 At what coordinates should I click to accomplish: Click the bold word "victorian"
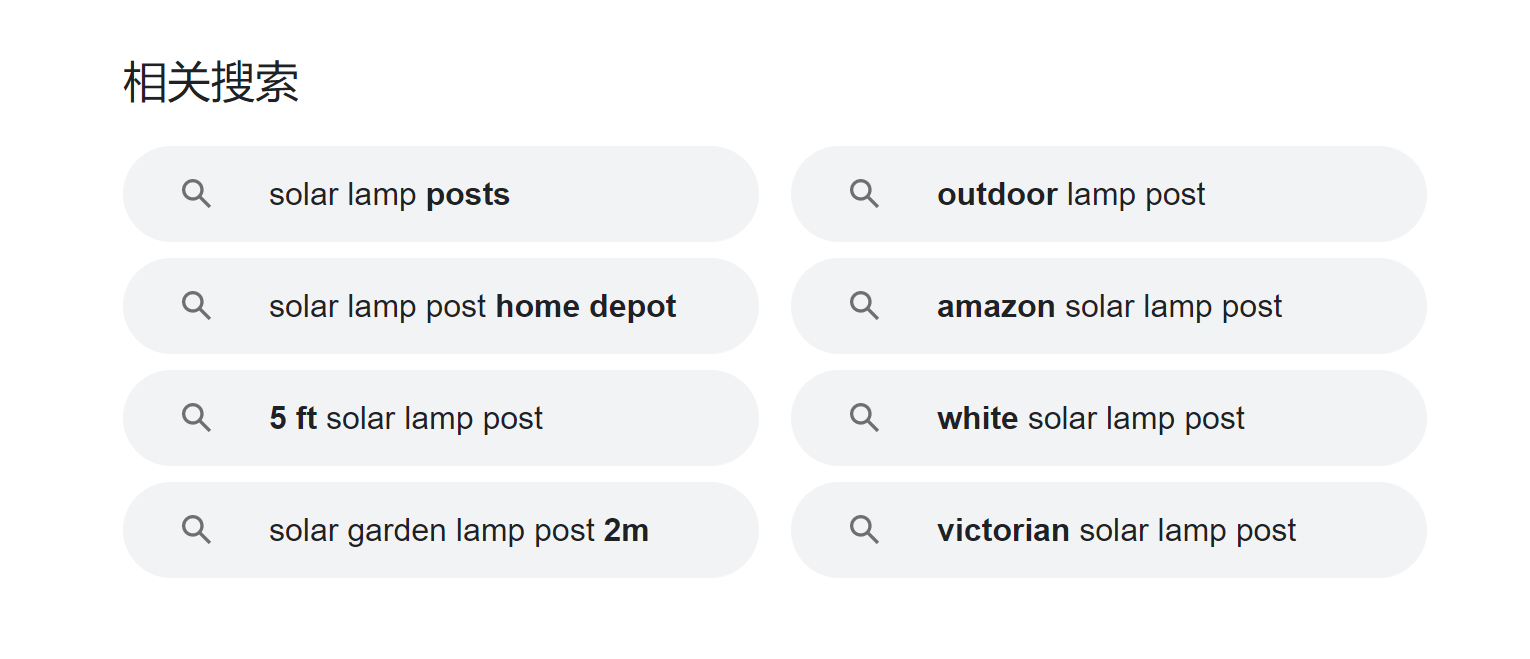(1003, 530)
